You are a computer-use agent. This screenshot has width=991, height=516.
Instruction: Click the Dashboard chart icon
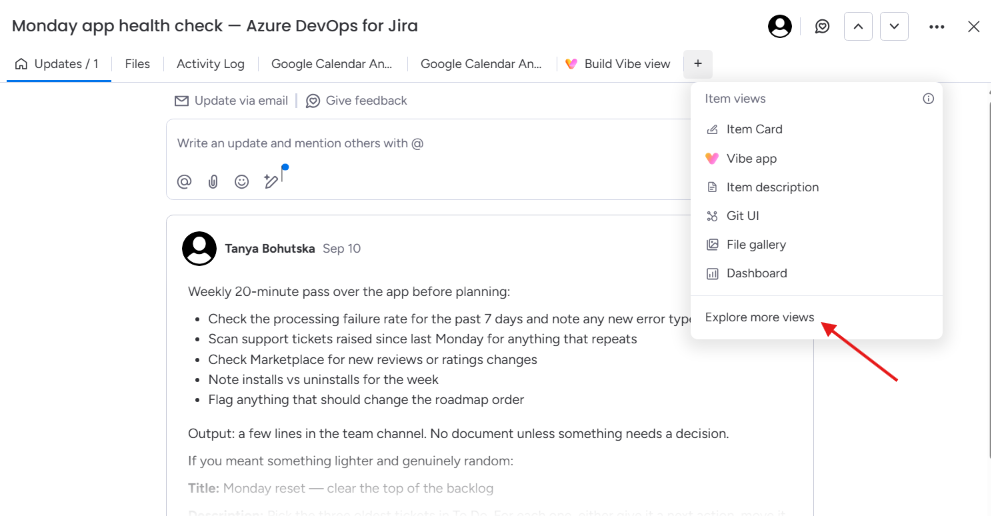pyautogui.click(x=712, y=274)
